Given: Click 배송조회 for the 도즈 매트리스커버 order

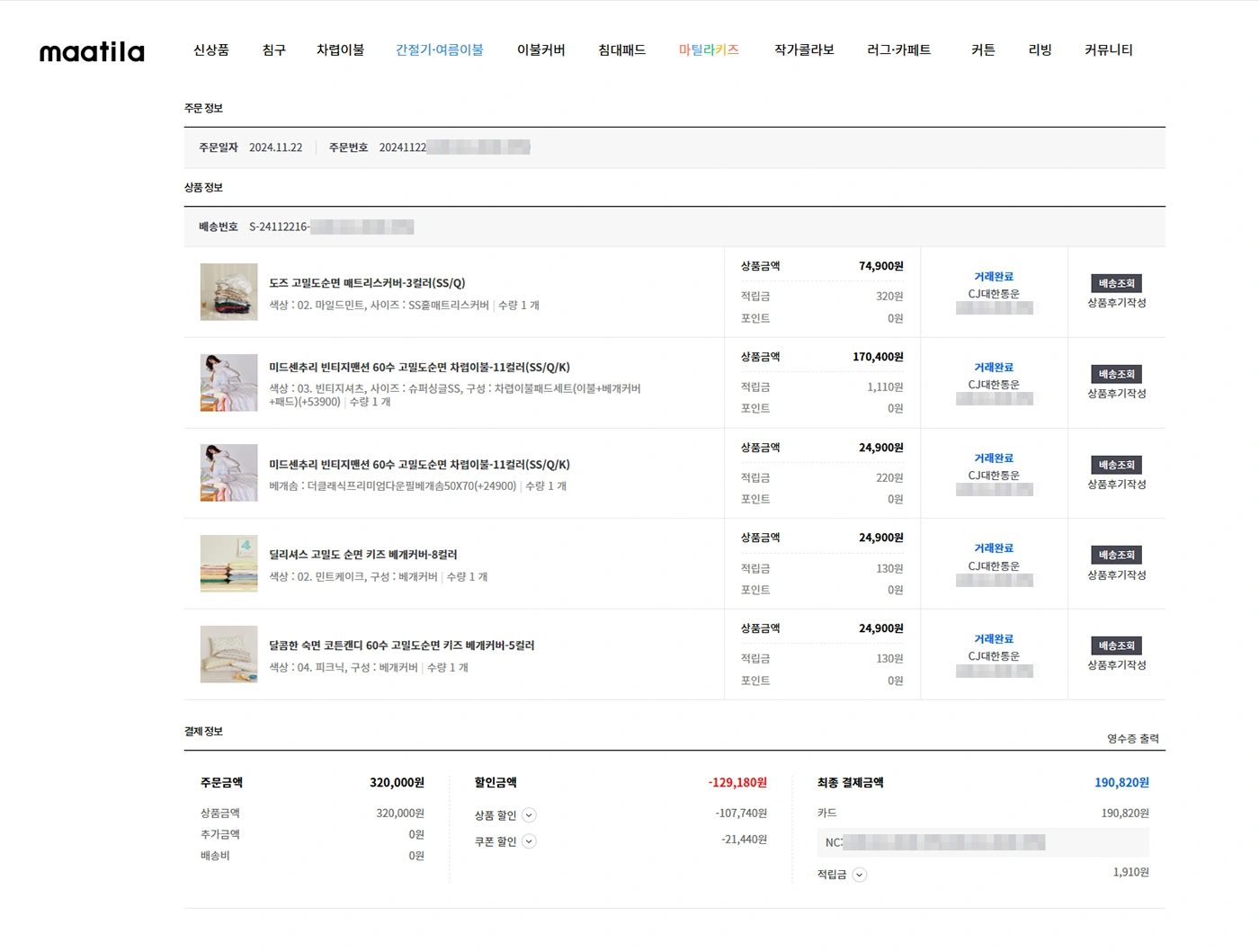Looking at the screenshot, I should click(x=1115, y=283).
